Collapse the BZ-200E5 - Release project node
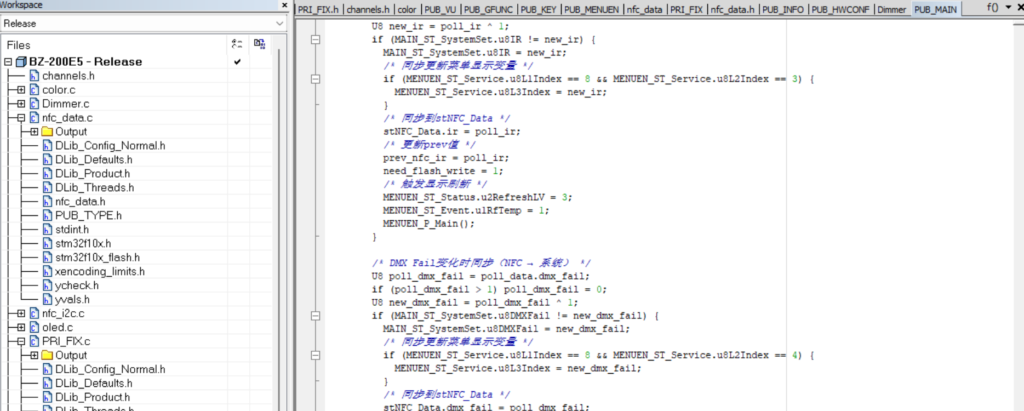Viewport: 1024px width, 411px height. [8, 62]
